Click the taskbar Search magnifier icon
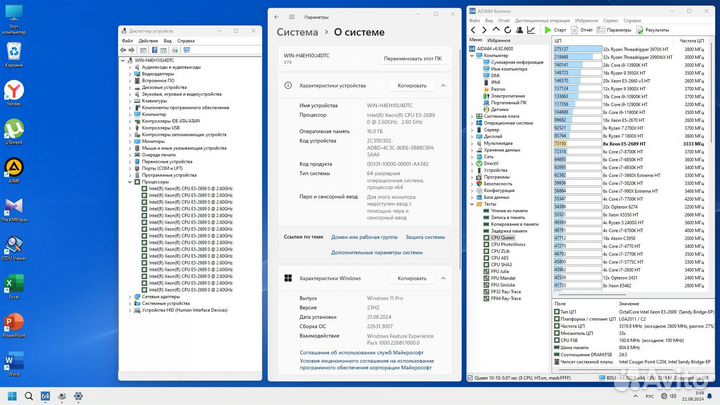720x405 pixels. point(28,396)
